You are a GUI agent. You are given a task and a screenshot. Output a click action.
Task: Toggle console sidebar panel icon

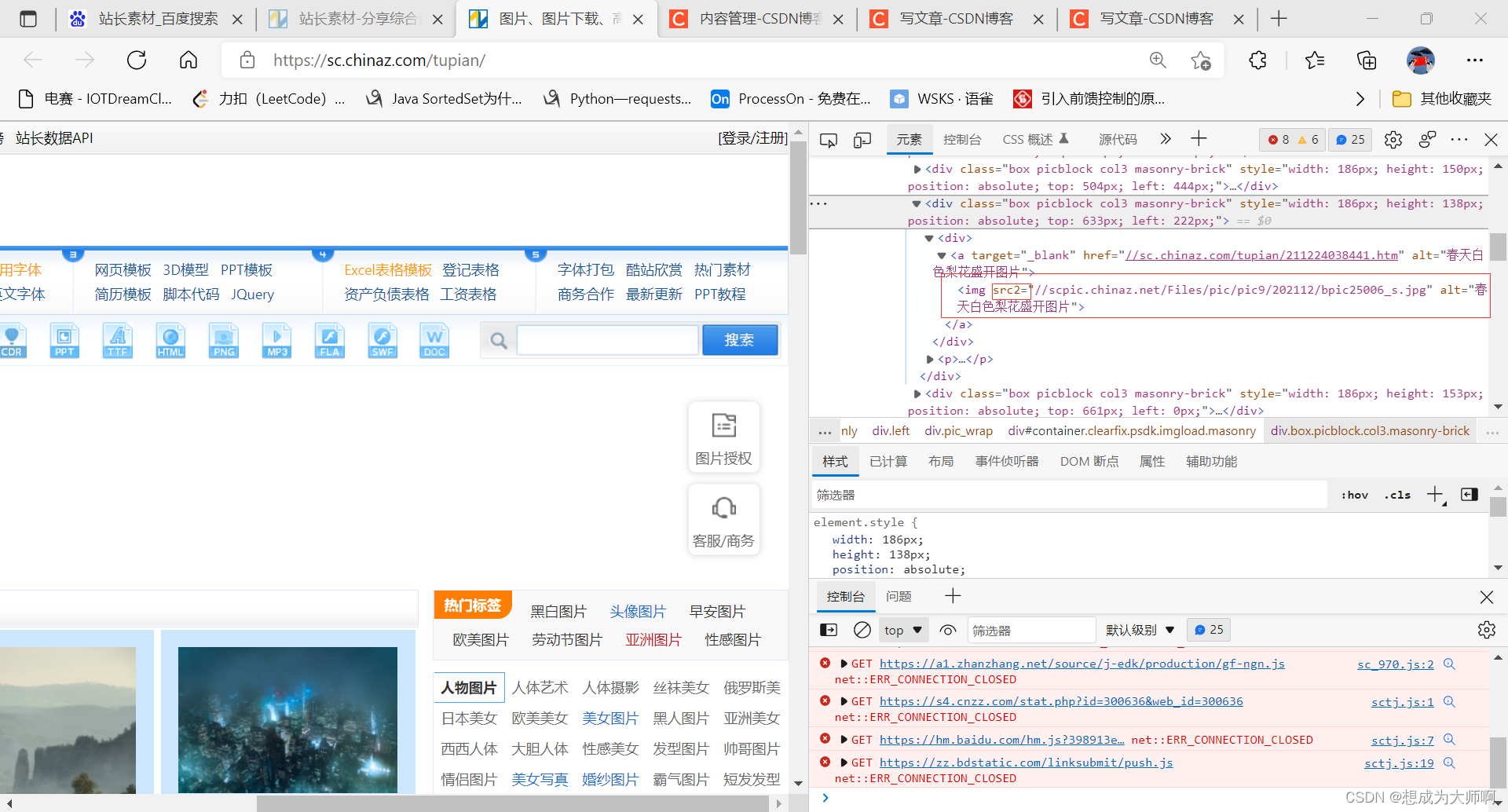pos(829,630)
